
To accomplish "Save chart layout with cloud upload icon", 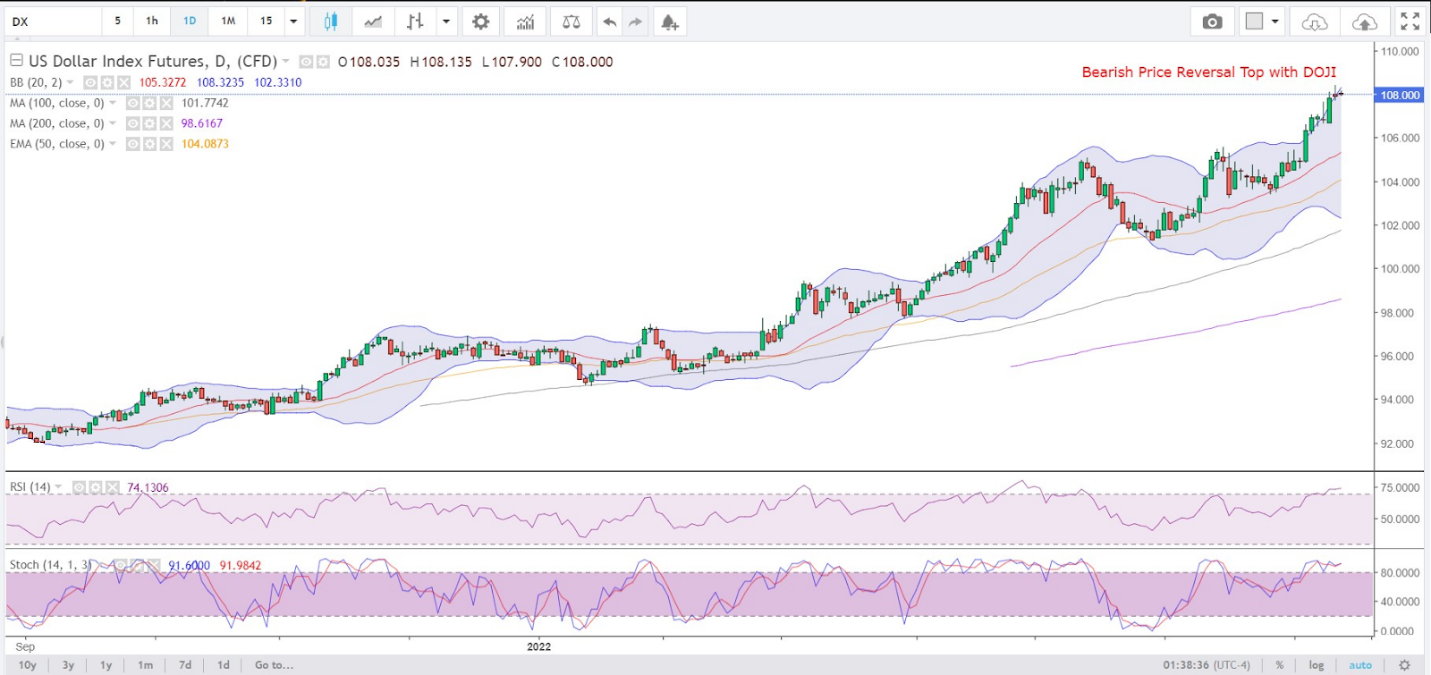I will tap(1363, 21).
